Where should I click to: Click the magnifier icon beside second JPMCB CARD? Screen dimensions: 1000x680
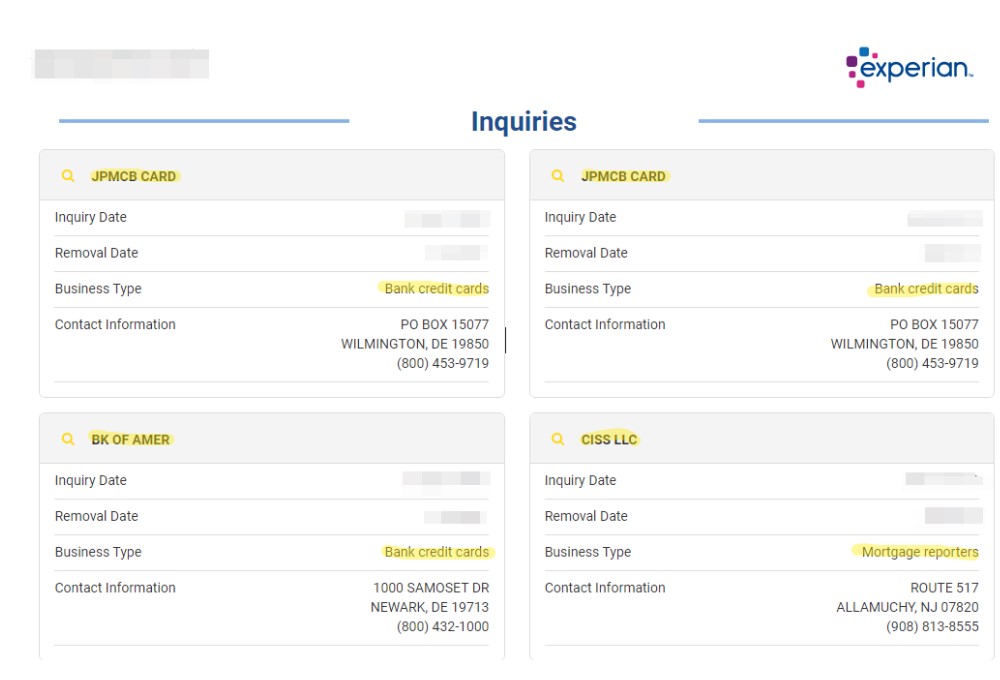(x=557, y=175)
